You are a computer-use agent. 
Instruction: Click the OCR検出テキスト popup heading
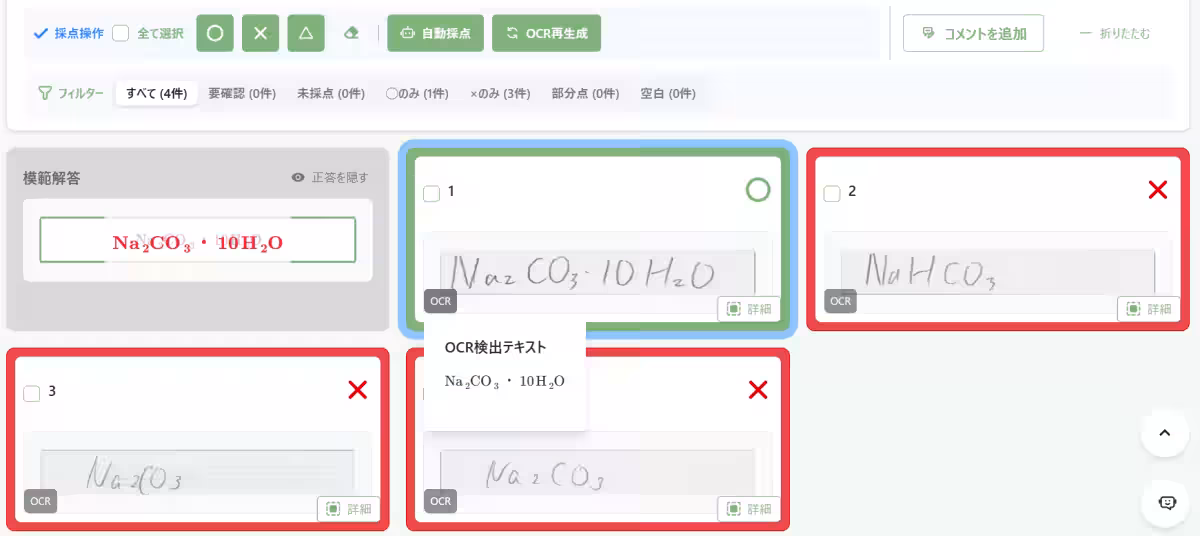coord(496,347)
